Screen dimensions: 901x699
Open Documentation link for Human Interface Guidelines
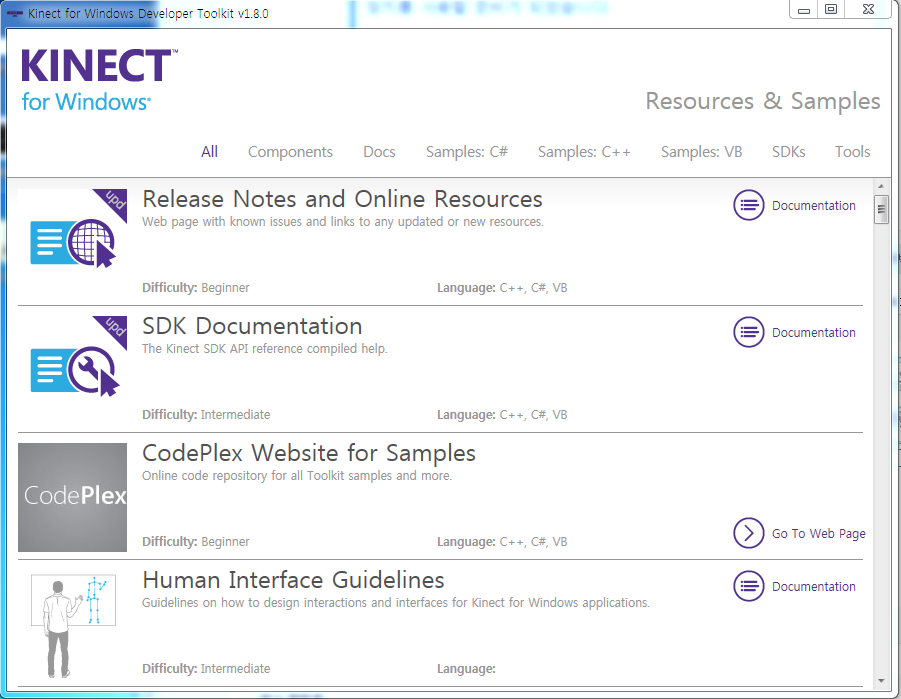[814, 587]
